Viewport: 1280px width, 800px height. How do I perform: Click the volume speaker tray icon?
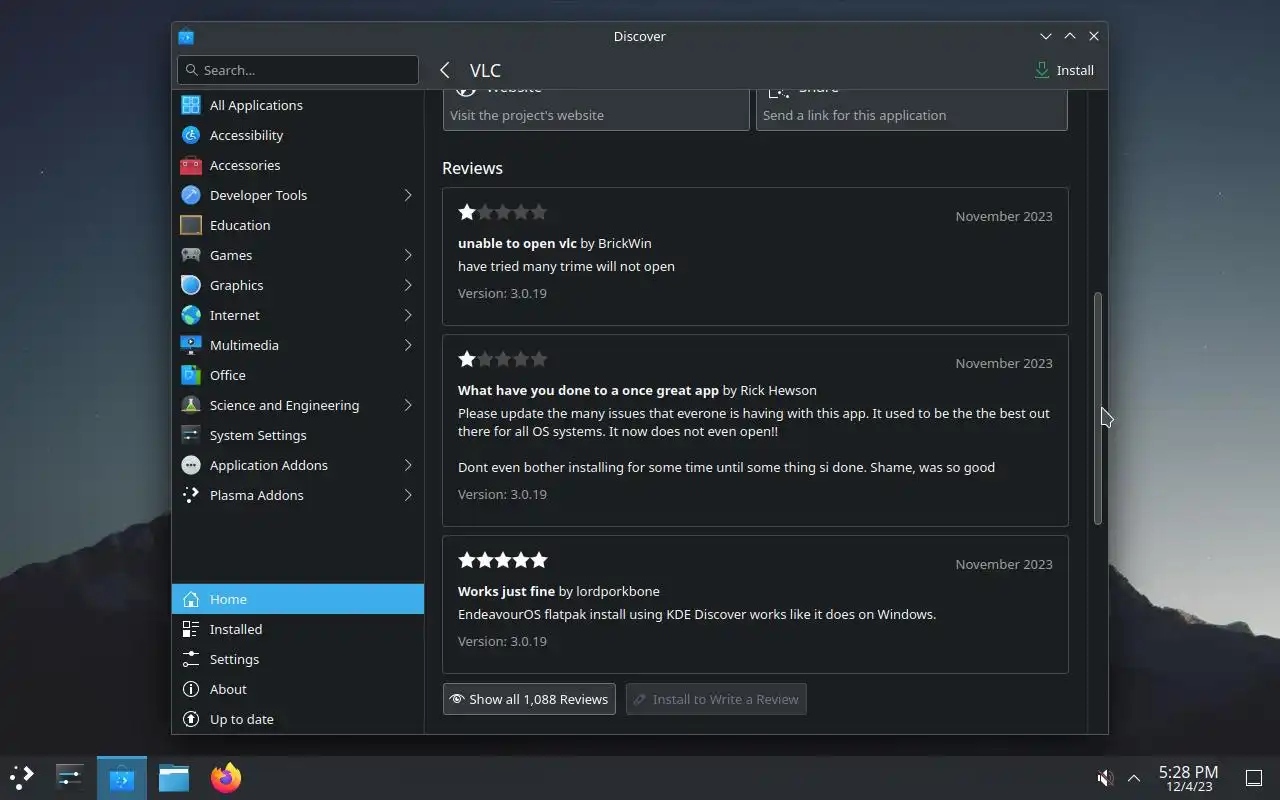(1105, 777)
